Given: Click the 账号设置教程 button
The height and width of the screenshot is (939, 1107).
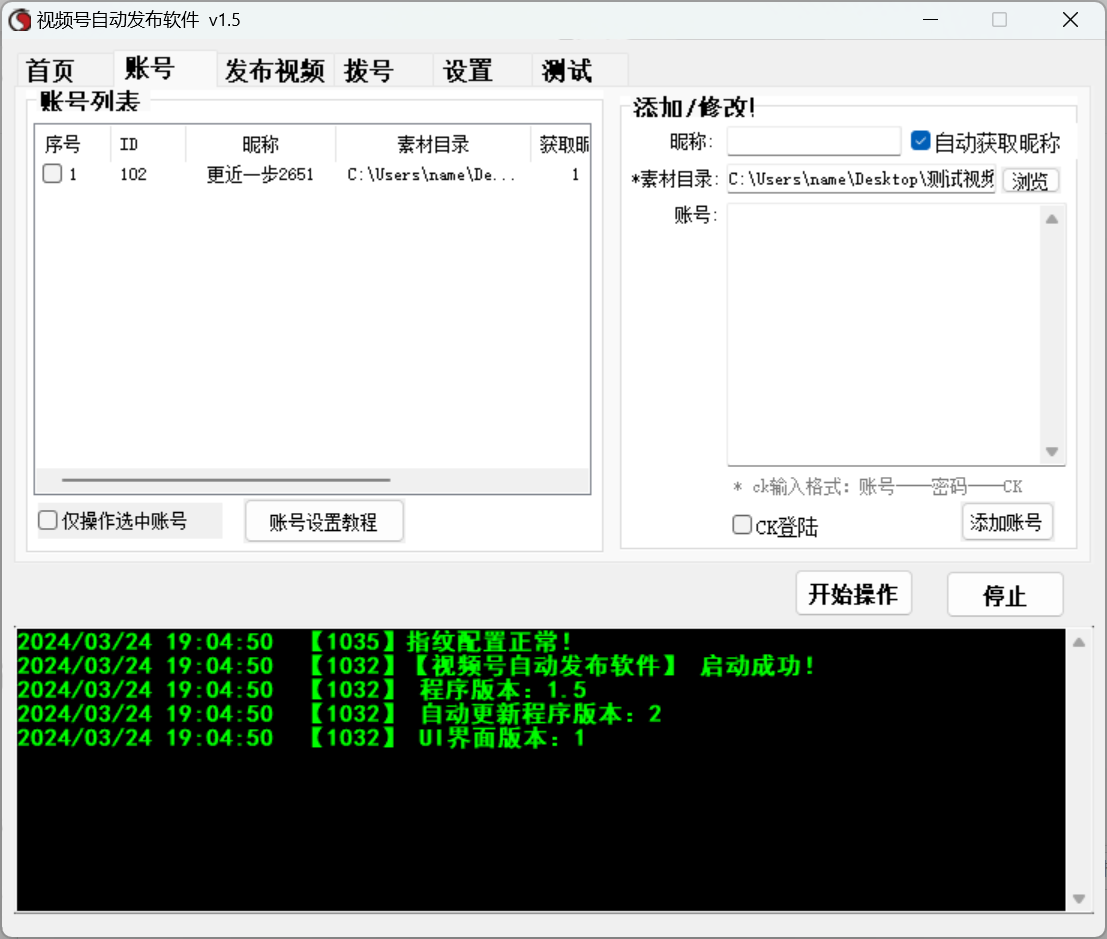Looking at the screenshot, I should [x=324, y=522].
